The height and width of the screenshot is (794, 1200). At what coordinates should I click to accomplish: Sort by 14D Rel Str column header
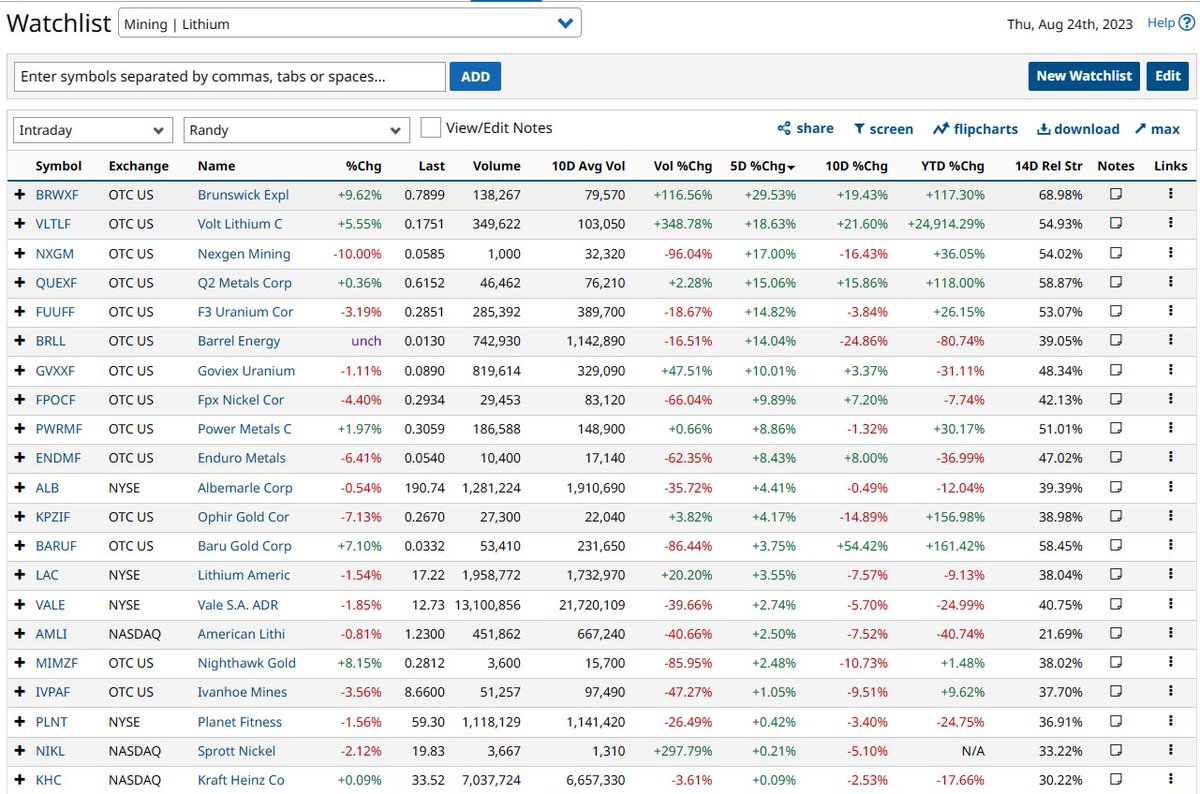coord(1049,166)
